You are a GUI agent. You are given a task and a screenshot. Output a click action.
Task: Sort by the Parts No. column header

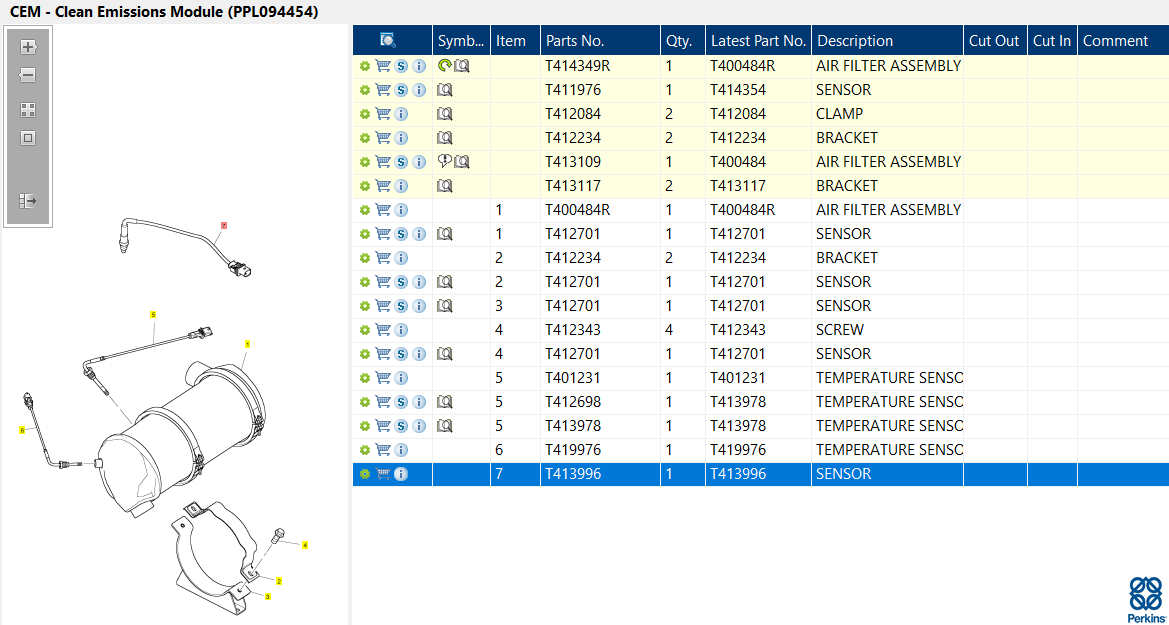[573, 41]
